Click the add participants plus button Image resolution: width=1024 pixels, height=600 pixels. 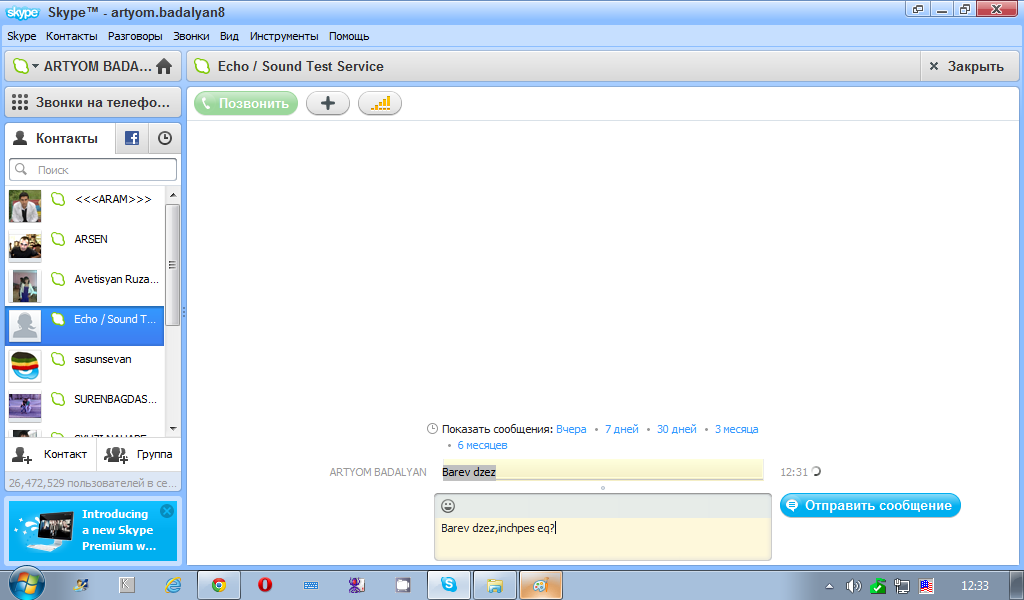(328, 103)
